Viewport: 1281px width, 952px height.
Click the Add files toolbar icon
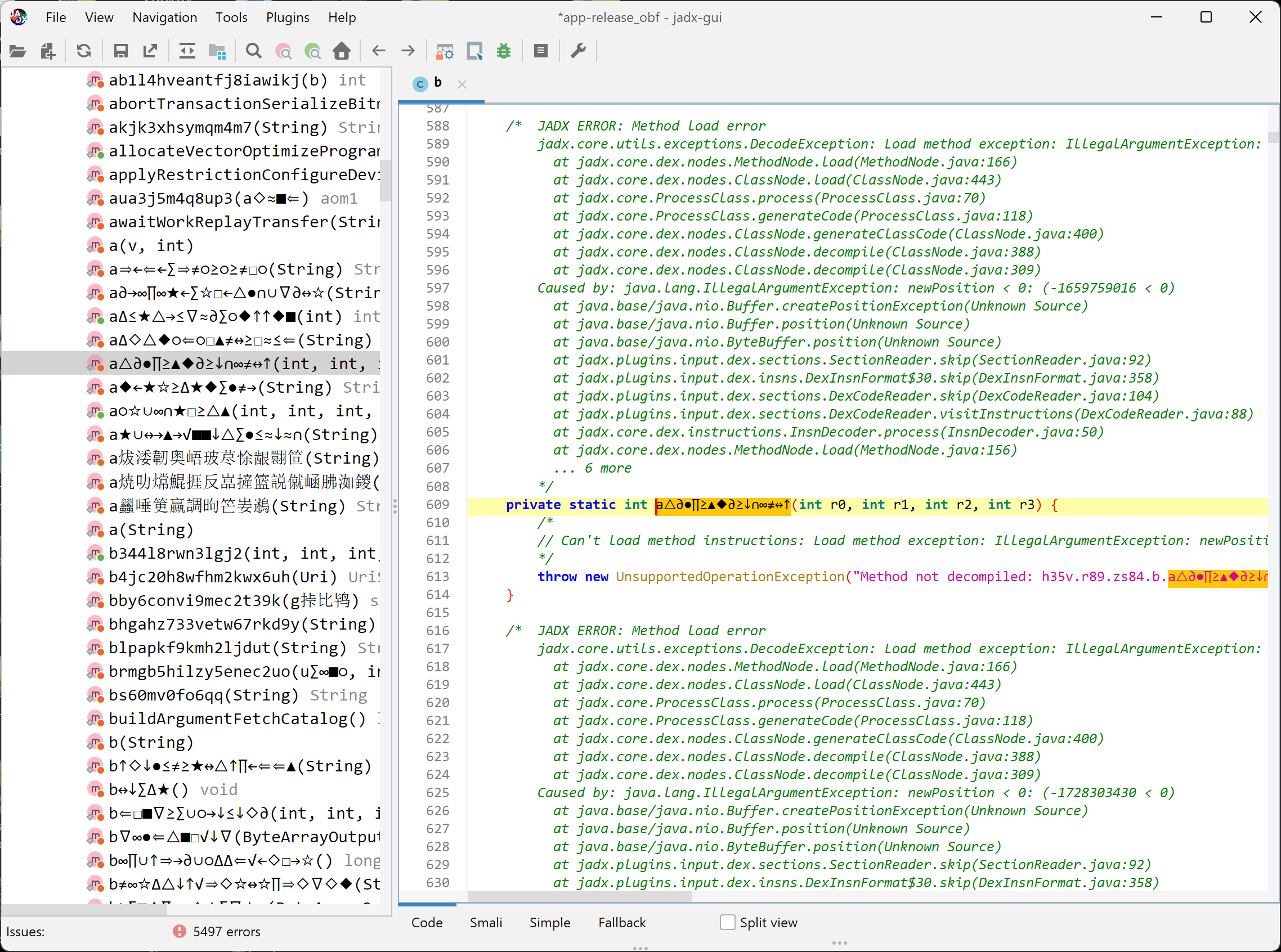point(48,51)
